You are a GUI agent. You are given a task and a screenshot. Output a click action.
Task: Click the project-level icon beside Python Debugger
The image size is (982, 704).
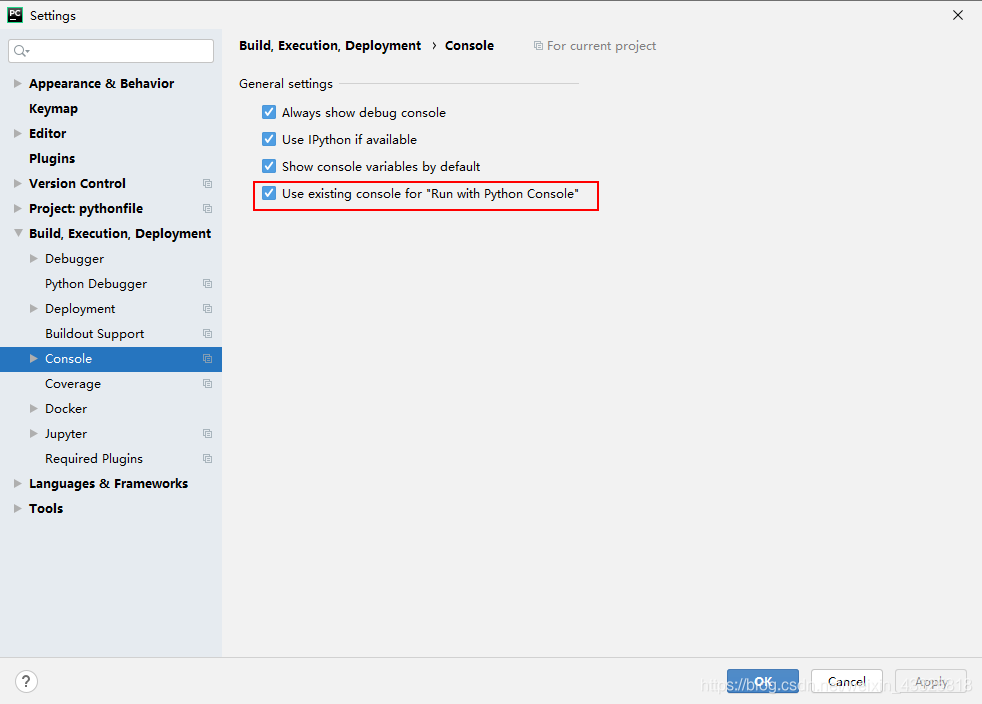click(x=207, y=284)
